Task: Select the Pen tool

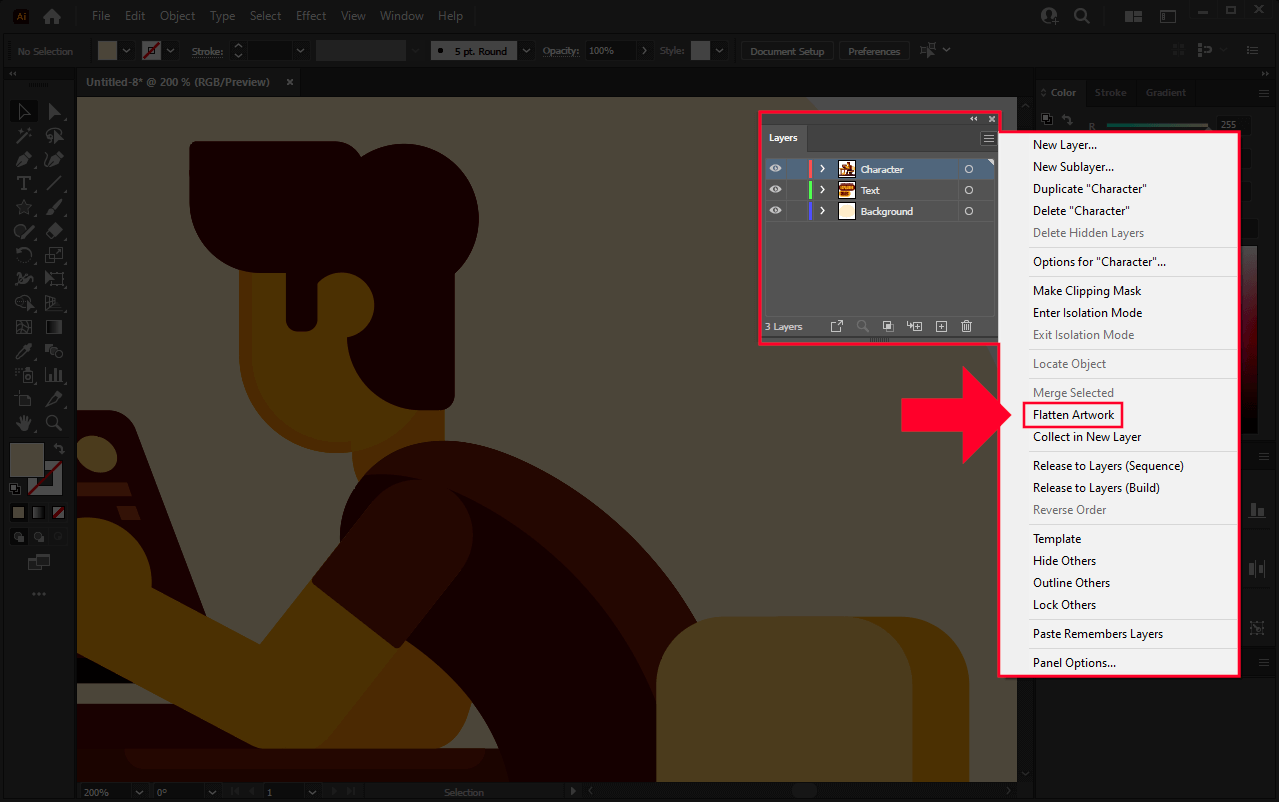Action: tap(24, 159)
